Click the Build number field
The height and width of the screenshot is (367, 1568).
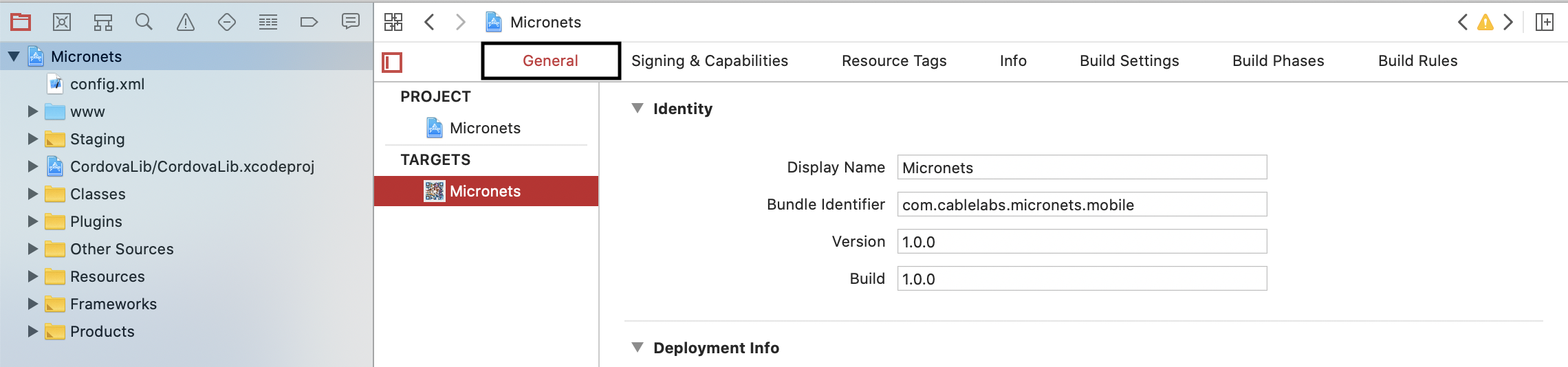1082,278
